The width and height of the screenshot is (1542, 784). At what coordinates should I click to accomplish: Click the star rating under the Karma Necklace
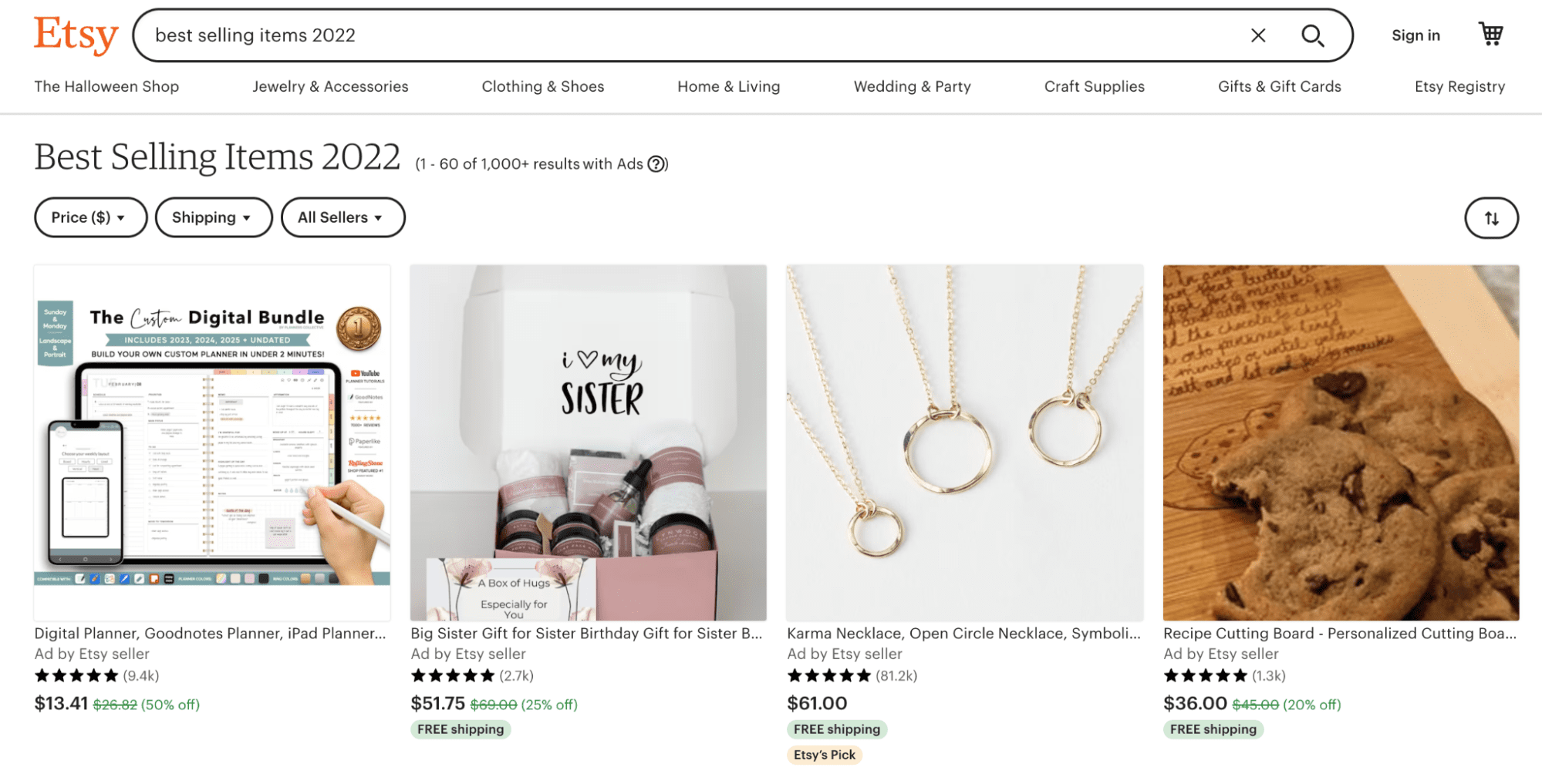click(829, 675)
